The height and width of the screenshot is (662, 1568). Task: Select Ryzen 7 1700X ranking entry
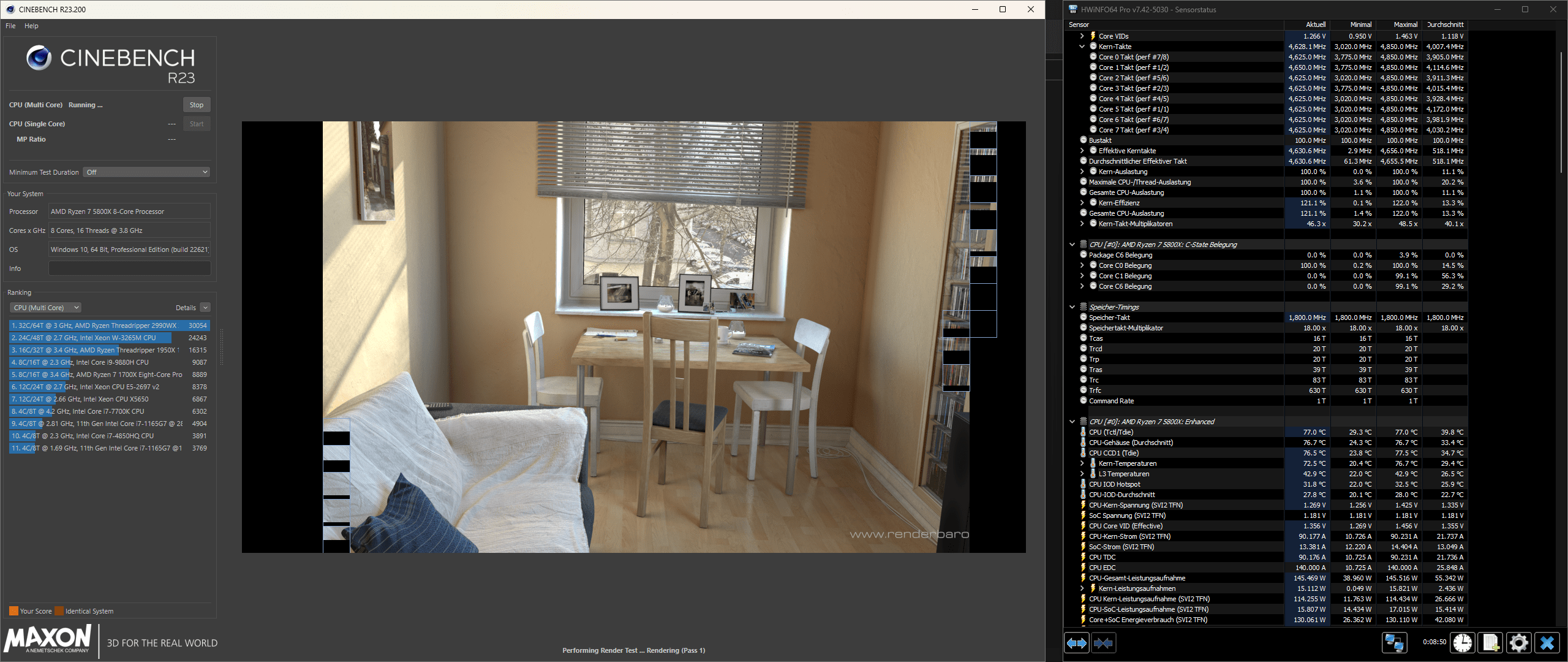point(109,375)
